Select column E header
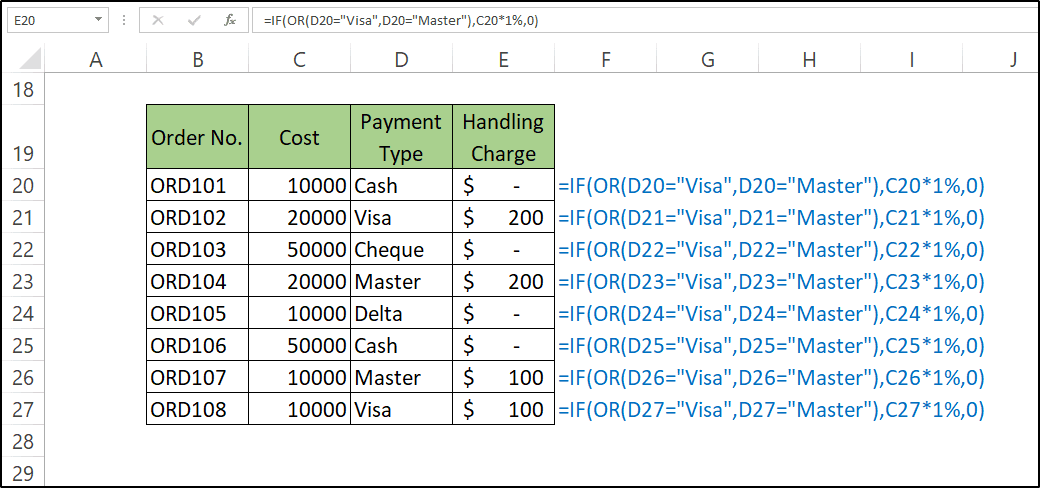The width and height of the screenshot is (1040, 488). coord(503,60)
